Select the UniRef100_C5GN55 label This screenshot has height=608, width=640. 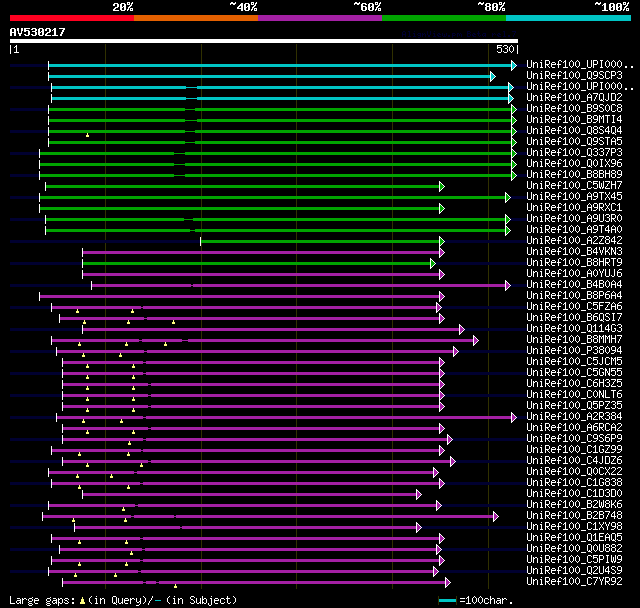(x=574, y=373)
